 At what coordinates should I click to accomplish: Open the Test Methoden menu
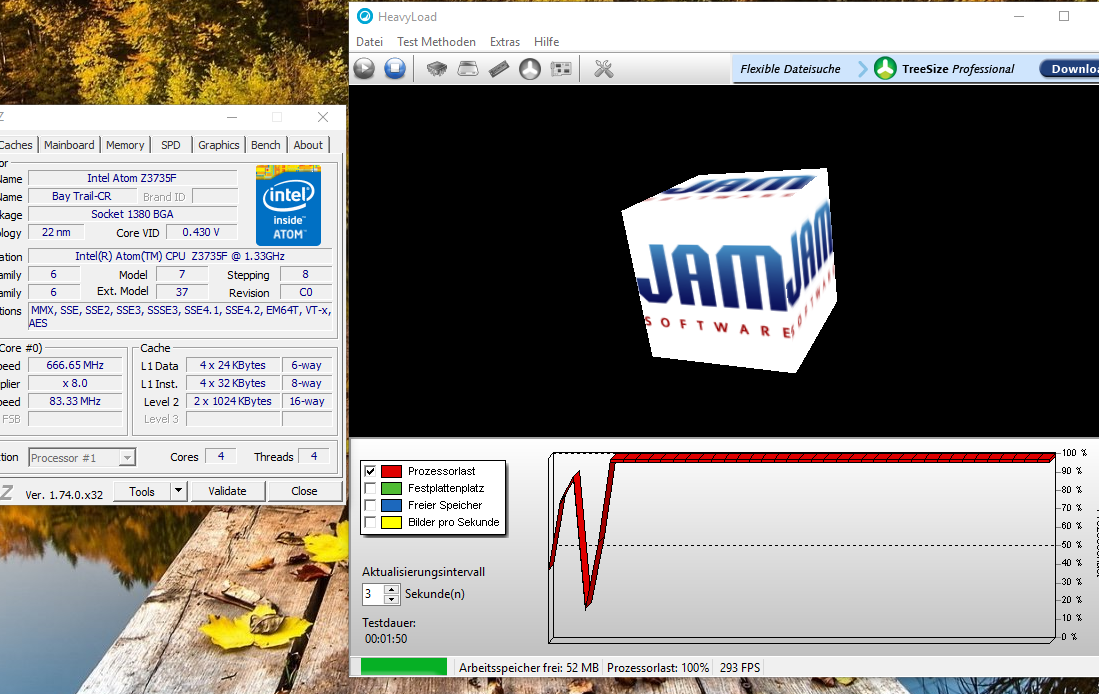point(436,42)
